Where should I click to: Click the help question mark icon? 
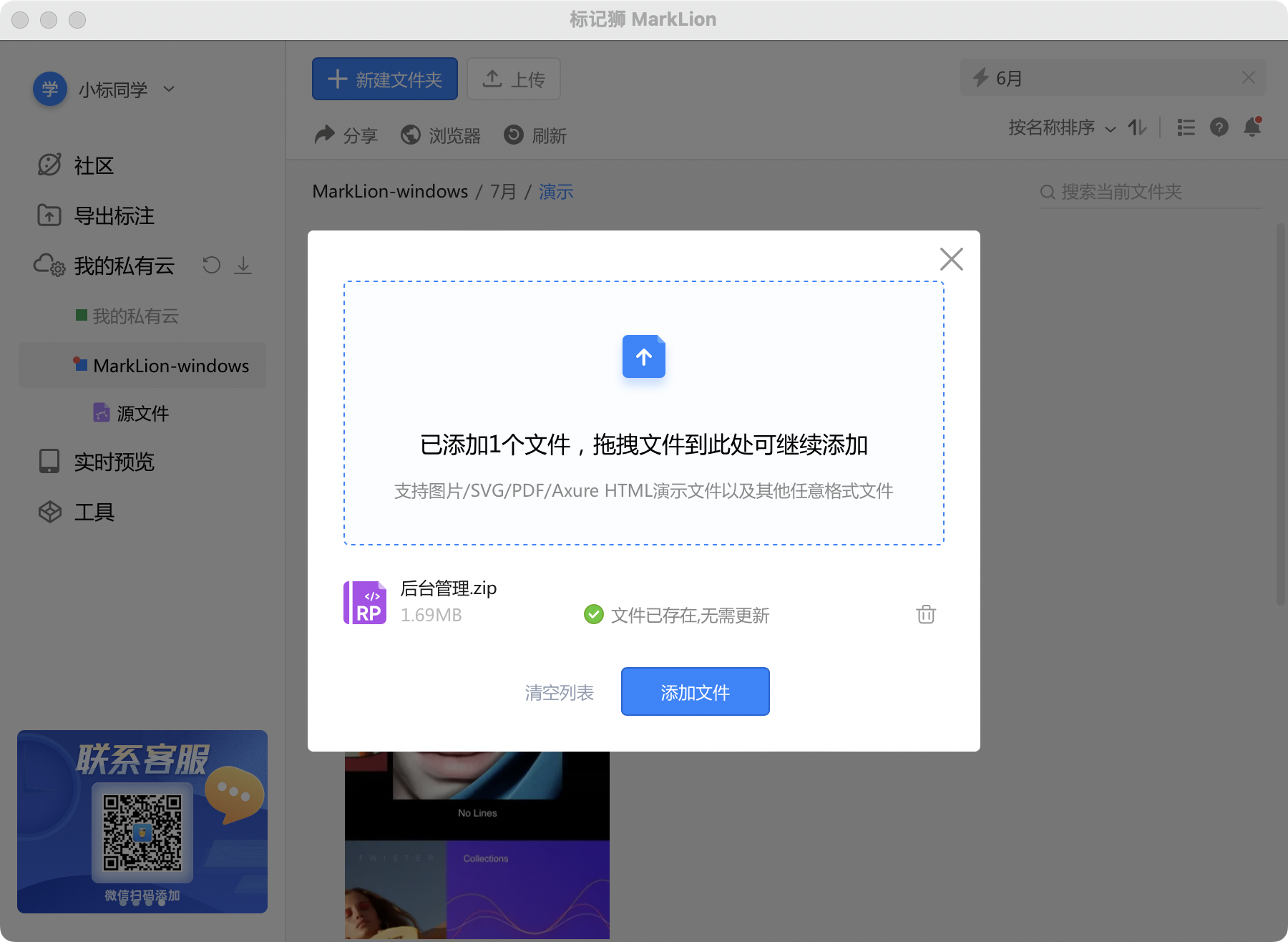coord(1219,127)
